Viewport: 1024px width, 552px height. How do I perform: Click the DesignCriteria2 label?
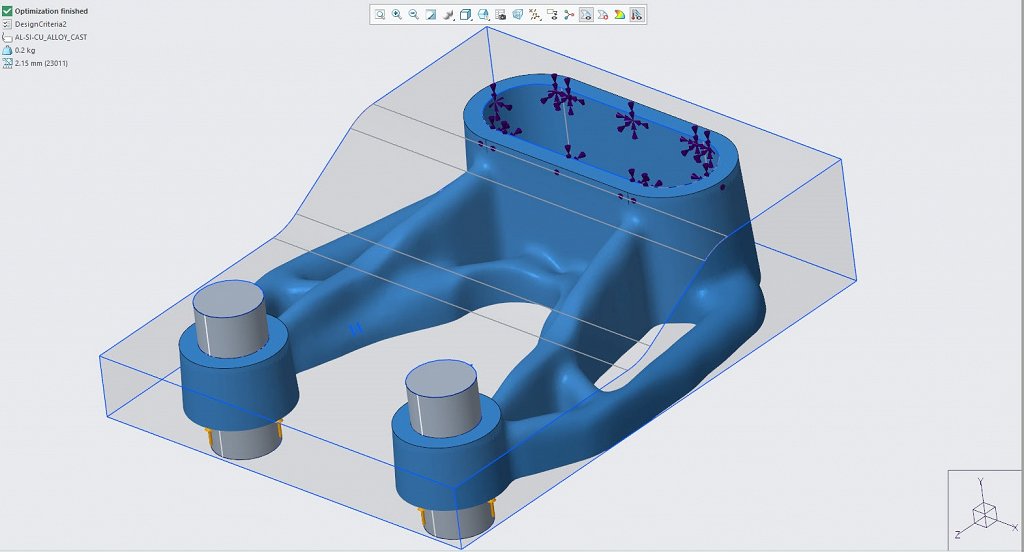coord(43,23)
